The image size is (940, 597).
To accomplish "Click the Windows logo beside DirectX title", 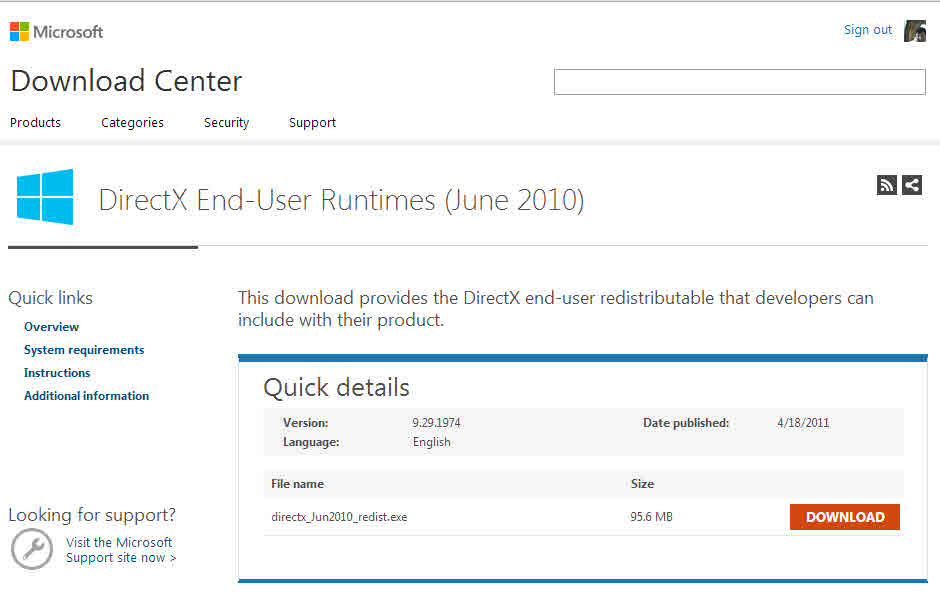I will coord(45,197).
